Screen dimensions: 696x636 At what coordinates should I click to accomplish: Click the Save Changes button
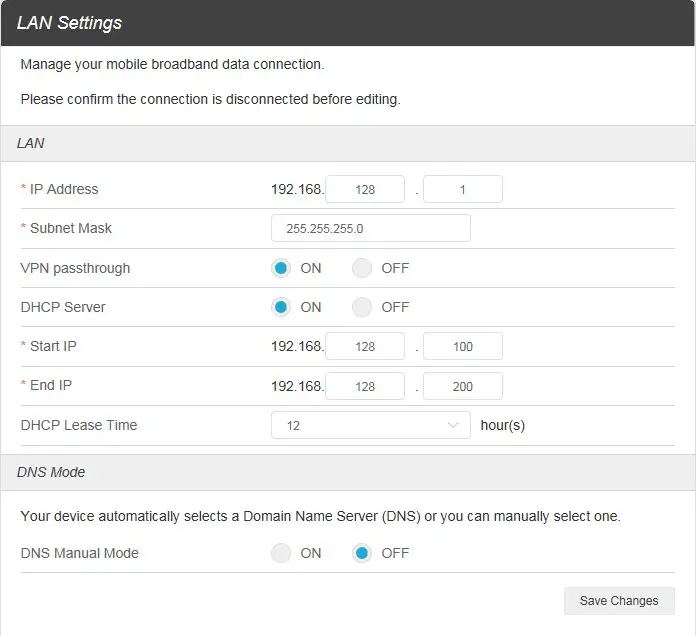[619, 601]
